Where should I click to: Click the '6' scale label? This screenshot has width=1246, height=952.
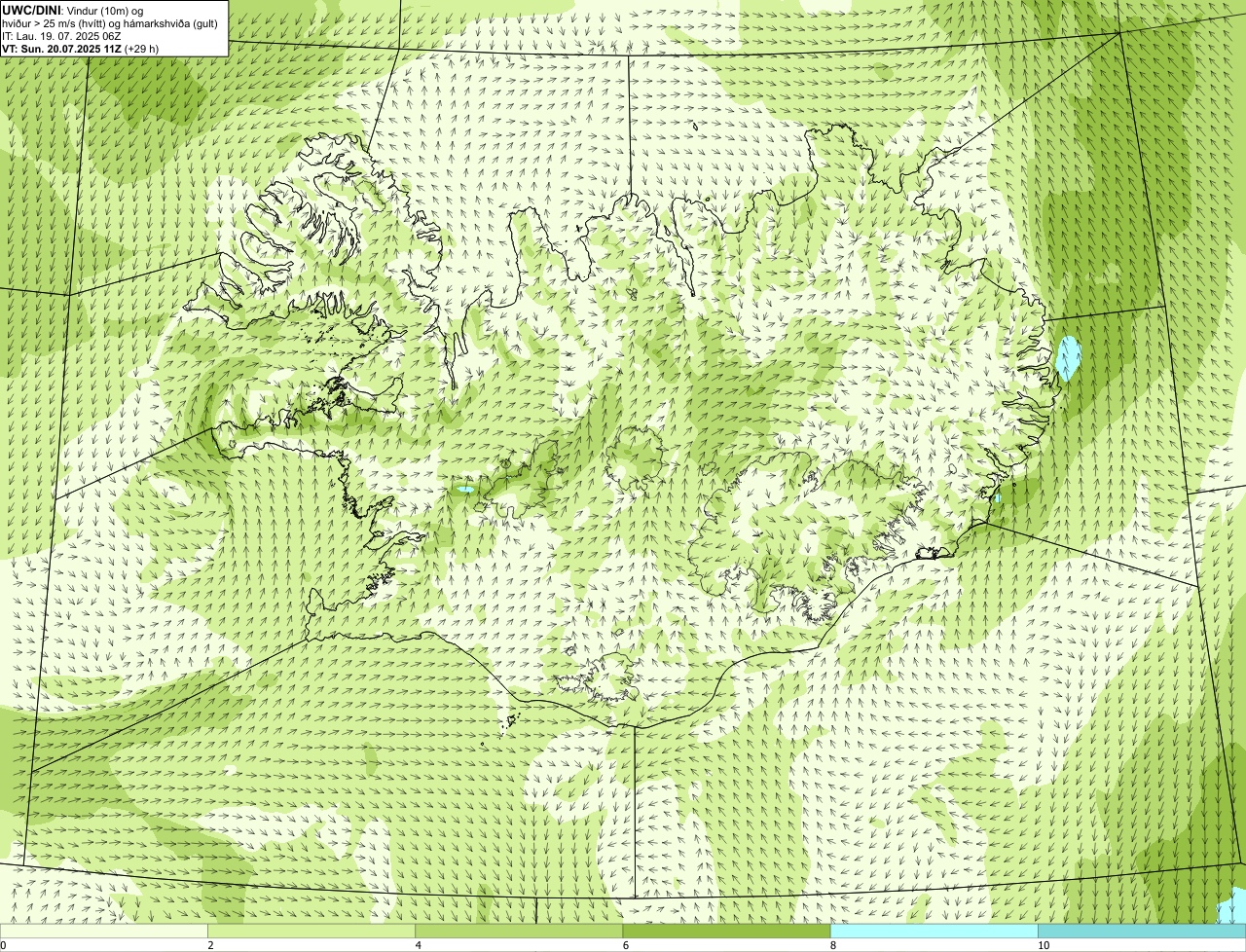(626, 945)
